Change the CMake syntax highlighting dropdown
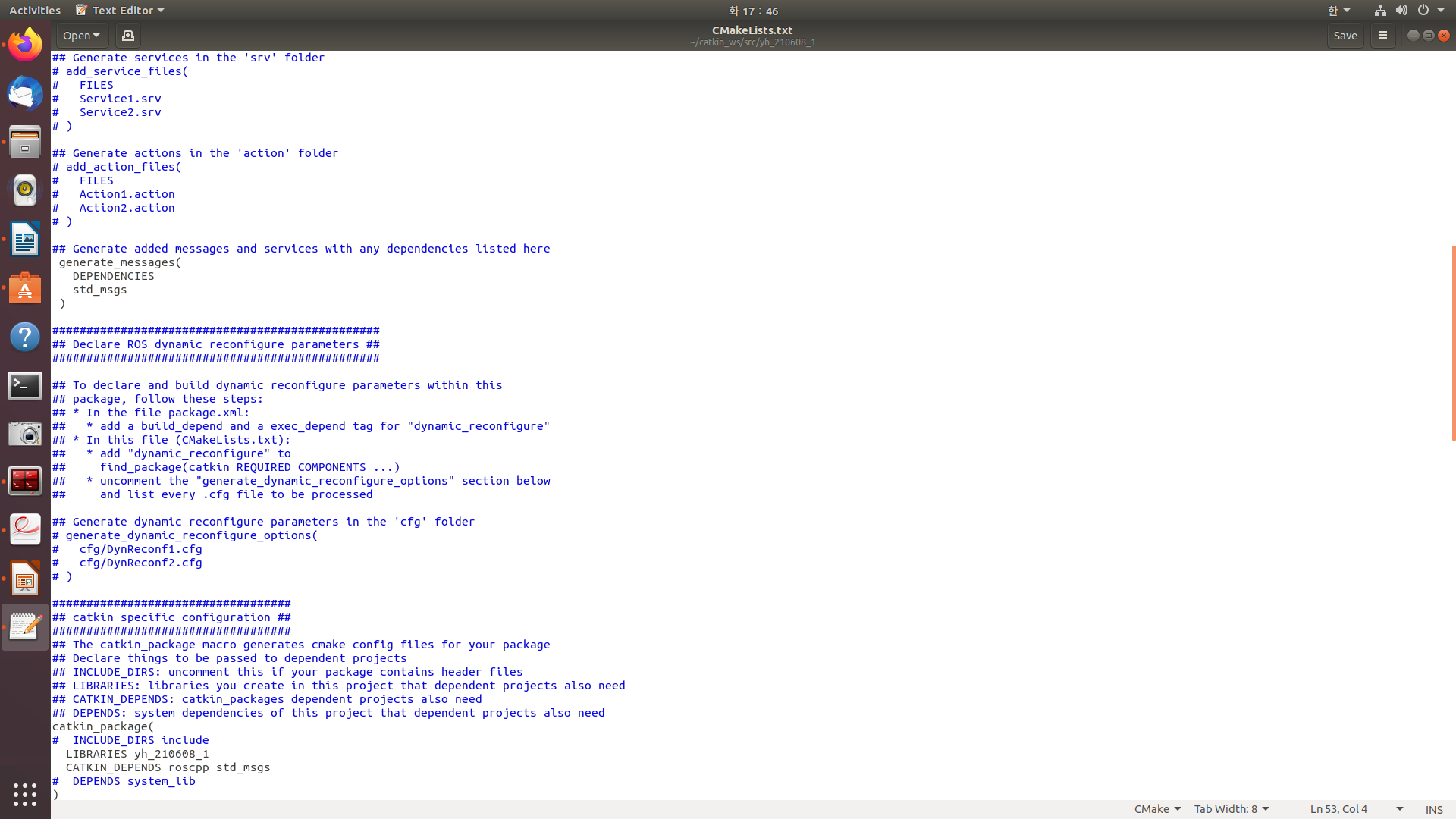 [1157, 809]
